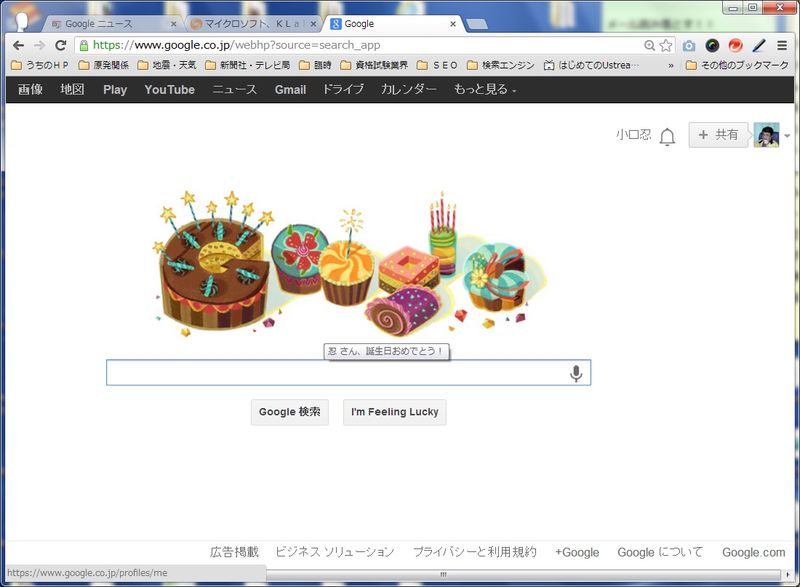800x587 pixels.
Task: Click the browser back arrow
Action: click(x=18, y=45)
